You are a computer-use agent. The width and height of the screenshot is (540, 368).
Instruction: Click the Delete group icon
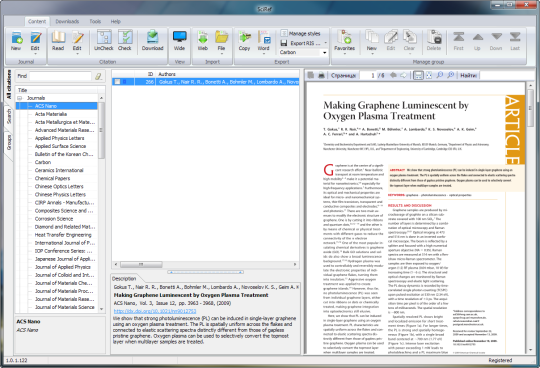(434, 41)
